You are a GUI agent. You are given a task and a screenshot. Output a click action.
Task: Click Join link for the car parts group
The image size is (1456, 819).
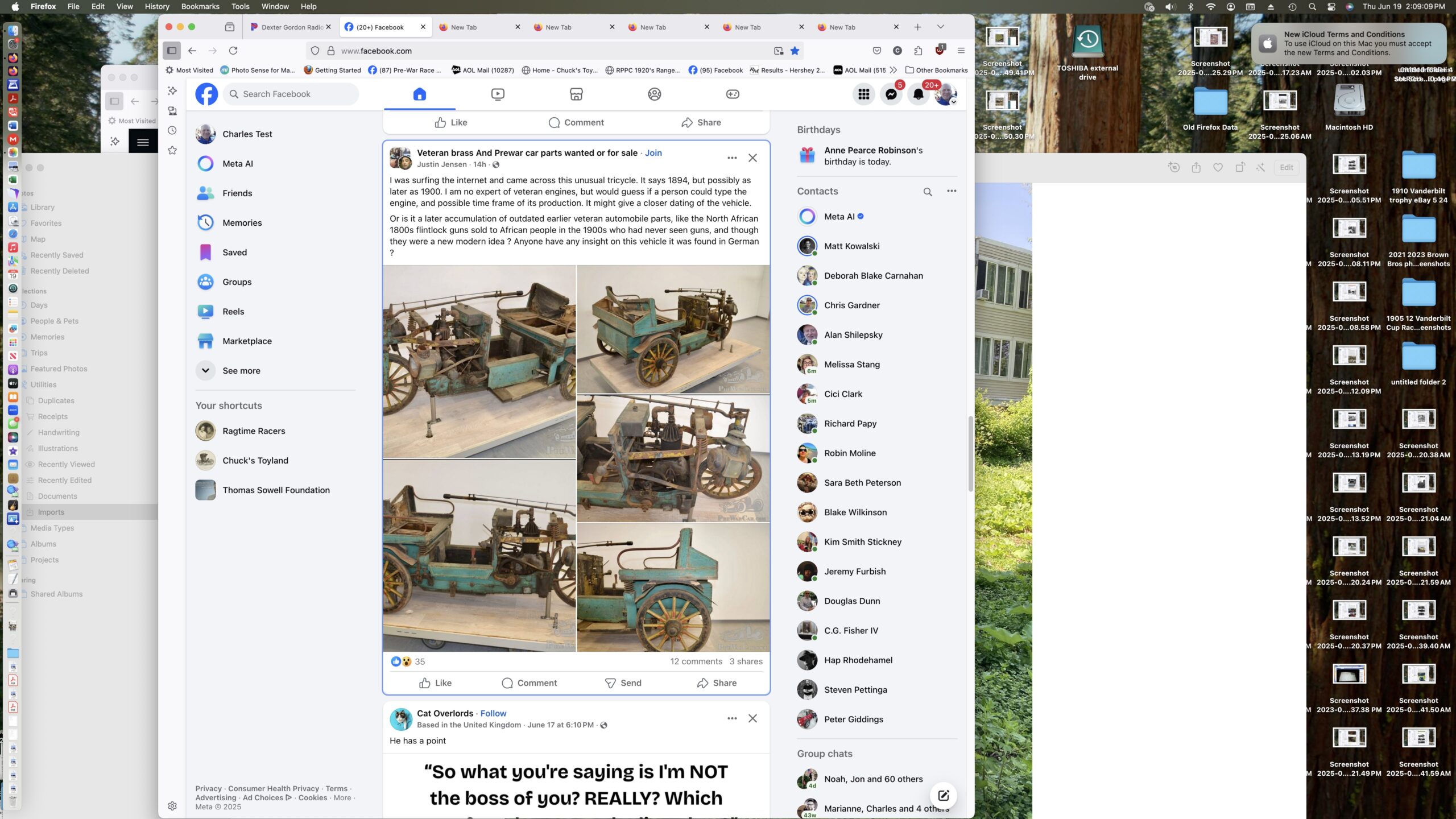tap(653, 153)
